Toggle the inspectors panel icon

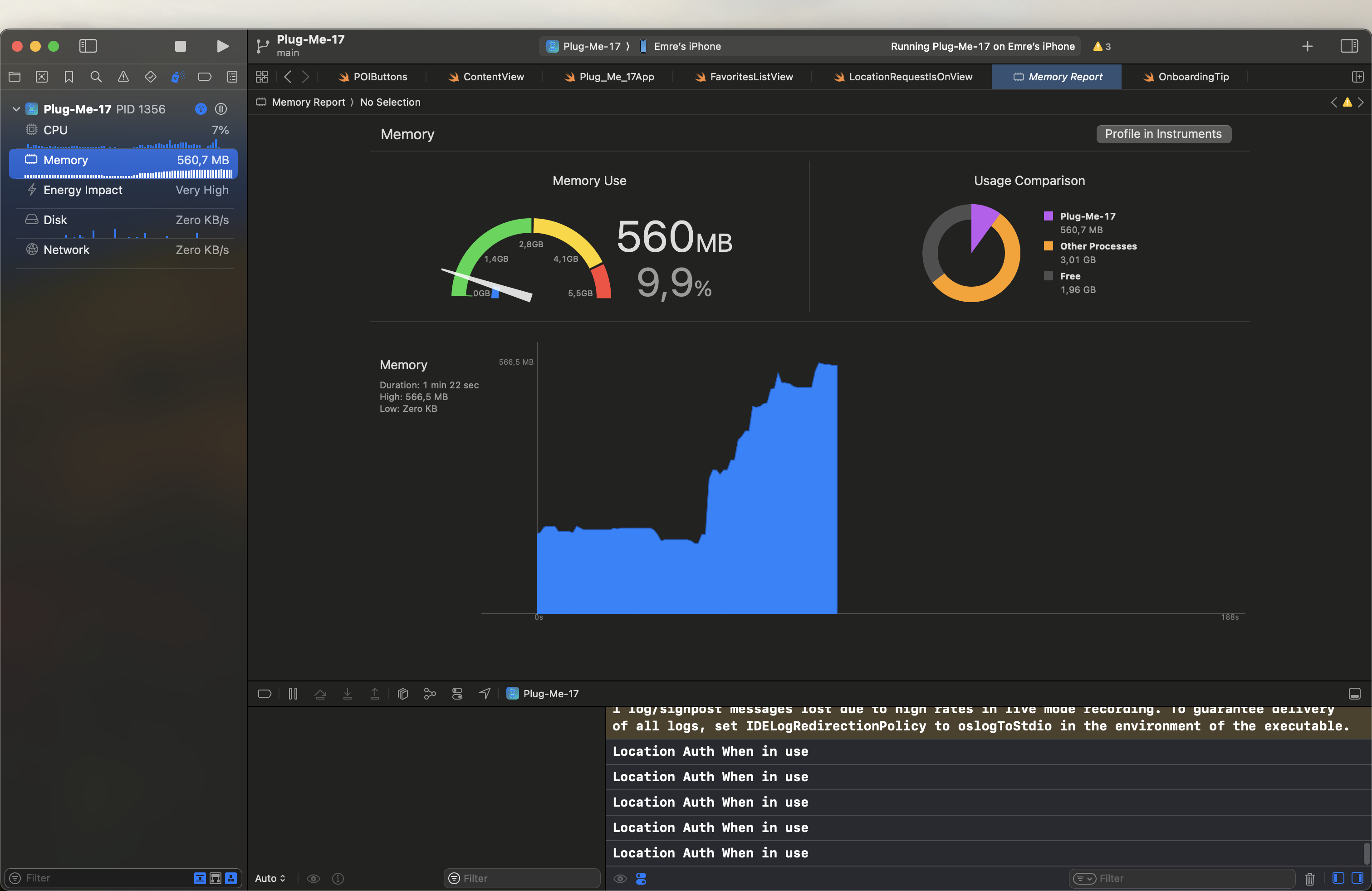(1349, 46)
